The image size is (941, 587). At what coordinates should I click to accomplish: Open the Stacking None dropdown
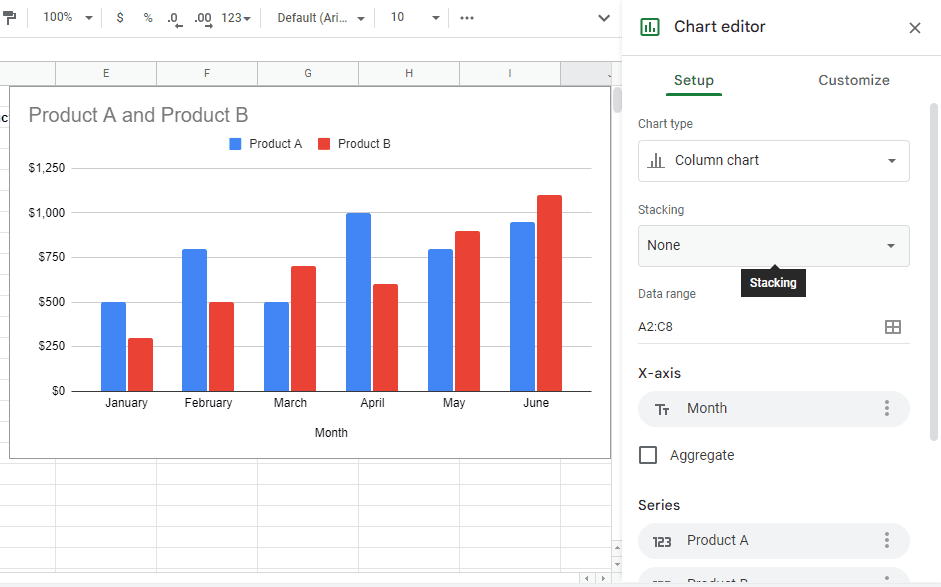point(774,245)
